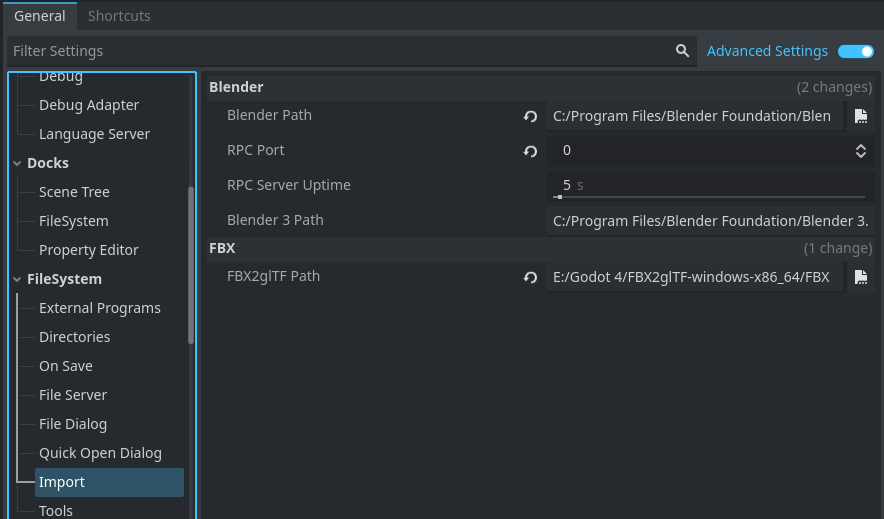Click the search magnifier icon in Filter Settings

point(682,51)
